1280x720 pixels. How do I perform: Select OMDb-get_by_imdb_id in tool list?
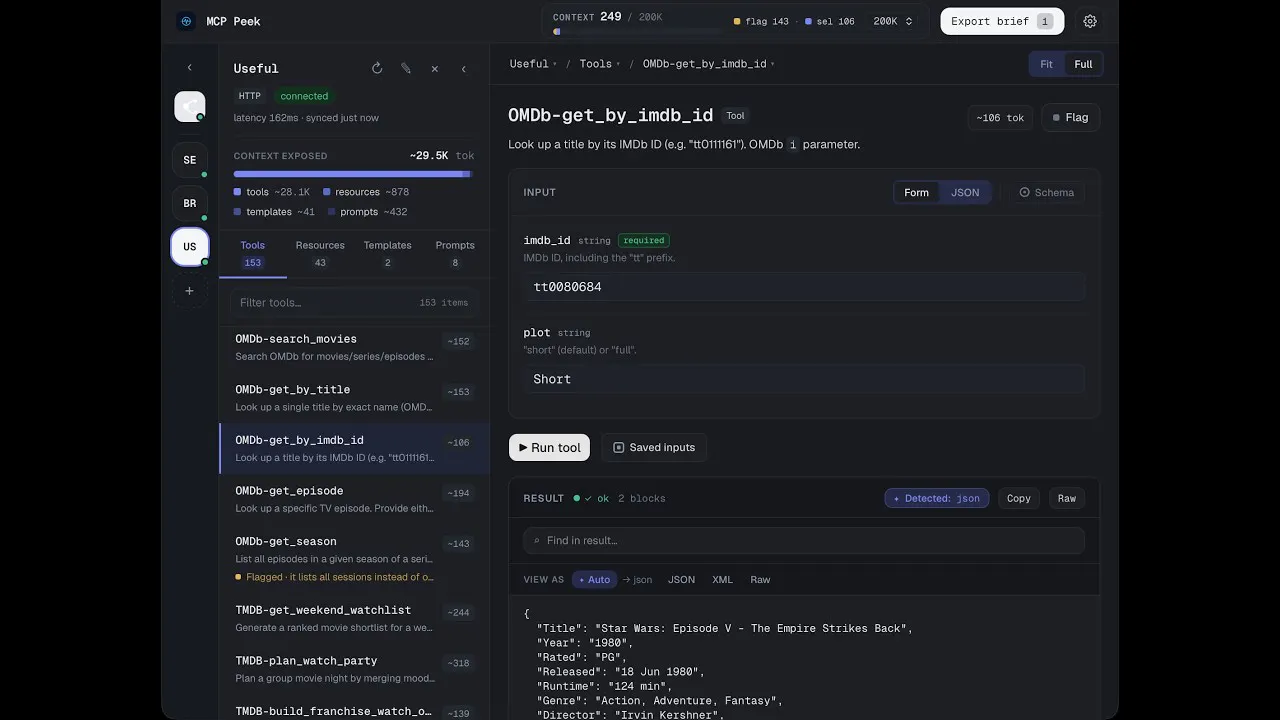coord(354,449)
